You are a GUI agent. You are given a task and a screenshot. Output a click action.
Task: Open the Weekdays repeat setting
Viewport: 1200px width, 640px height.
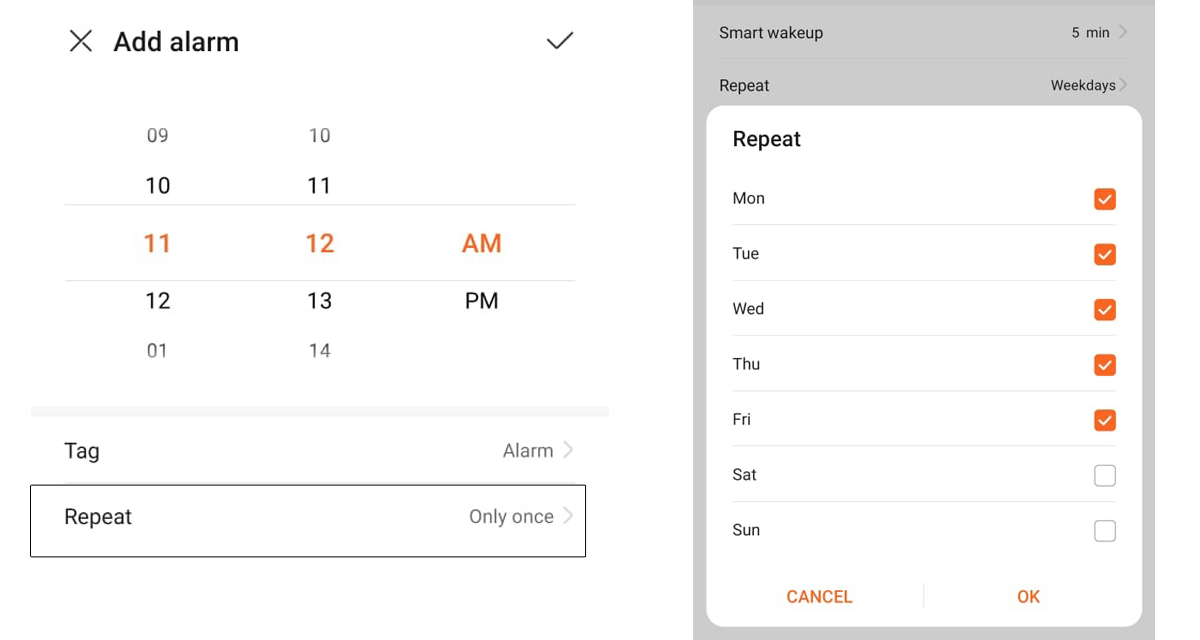[x=920, y=85]
